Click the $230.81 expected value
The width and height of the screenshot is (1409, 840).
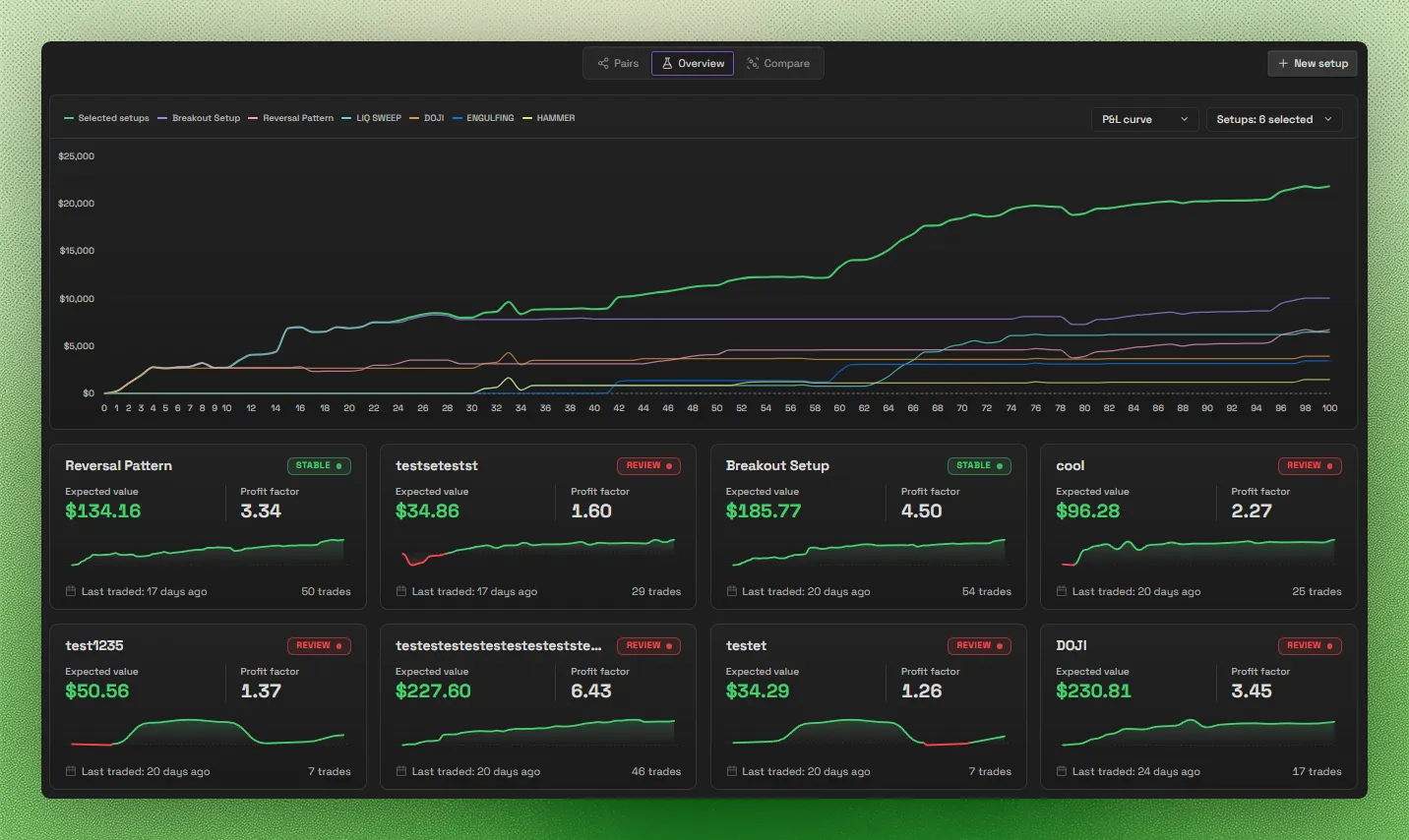1093,691
